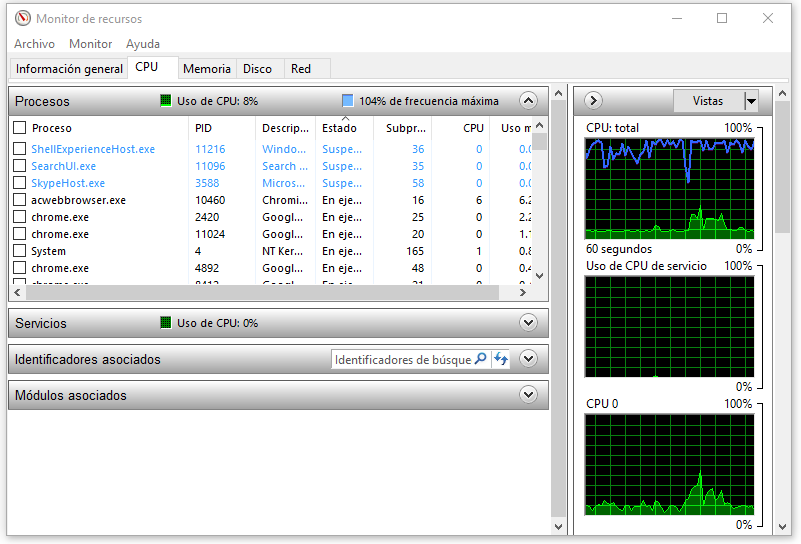The height and width of the screenshot is (544, 801).
Task: Sort by PID column header
Action: click(222, 128)
